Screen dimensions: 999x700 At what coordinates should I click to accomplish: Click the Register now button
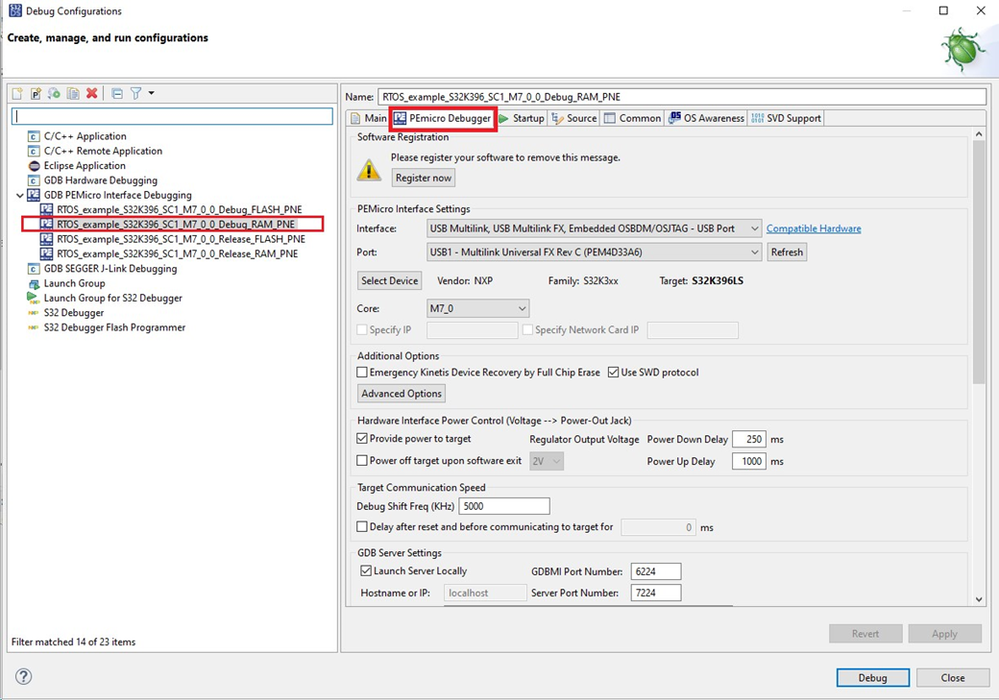coord(423,178)
